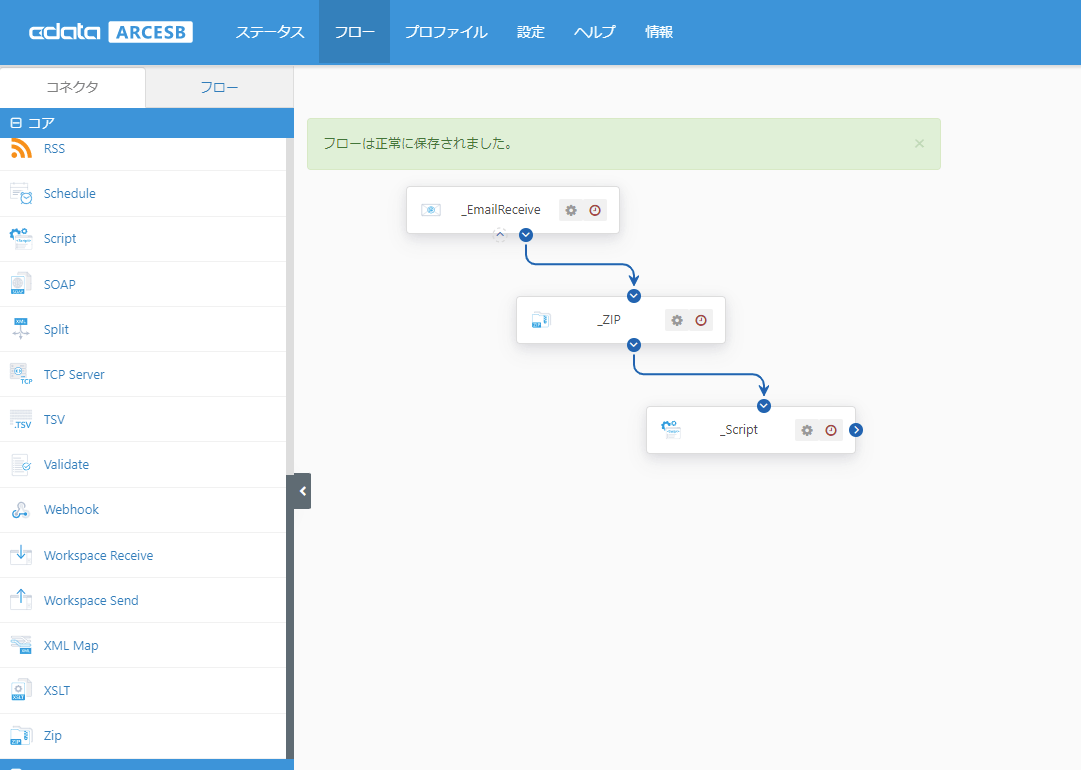The width and height of the screenshot is (1081, 770).
Task: Click output port below _EmailReceive node
Action: [x=526, y=235]
